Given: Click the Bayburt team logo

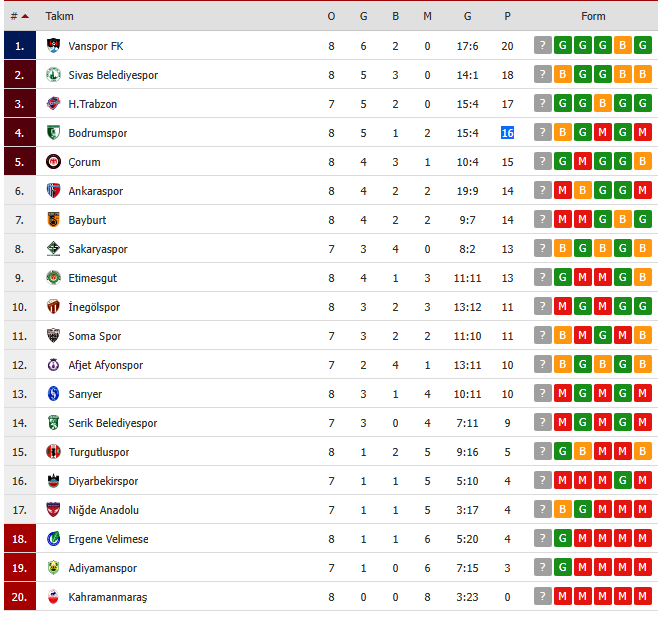Looking at the screenshot, I should [x=54, y=220].
